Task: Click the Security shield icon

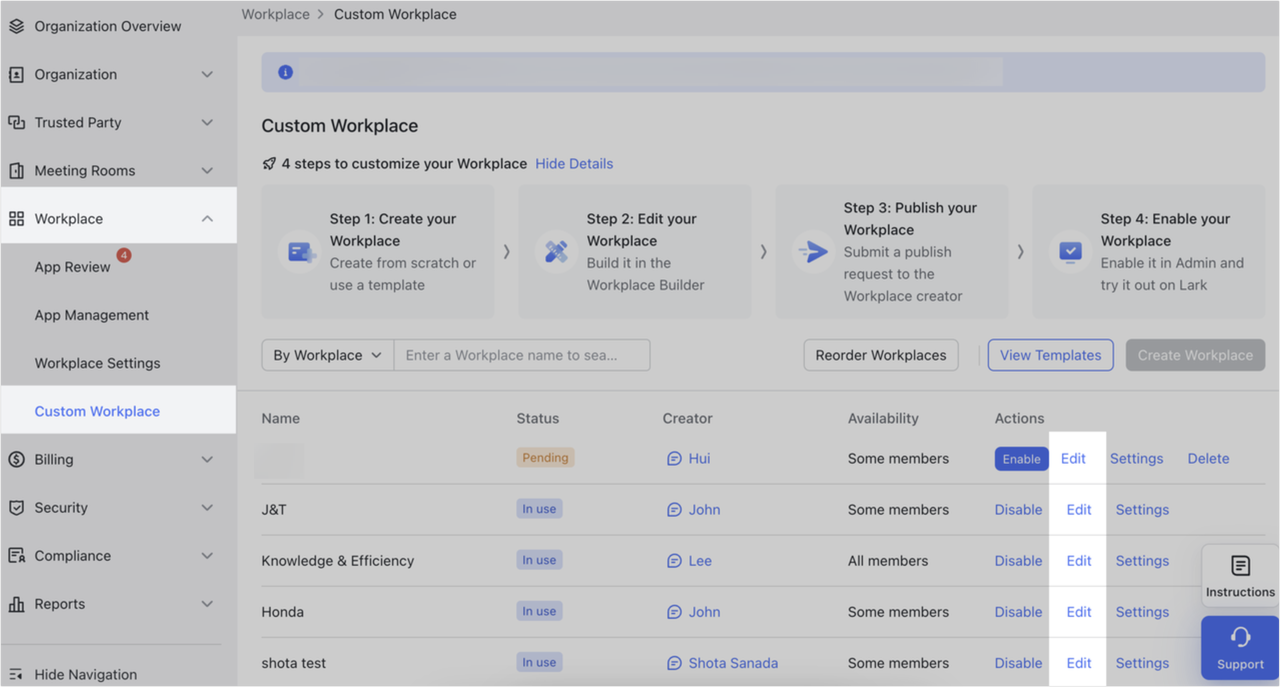Action: [x=16, y=507]
